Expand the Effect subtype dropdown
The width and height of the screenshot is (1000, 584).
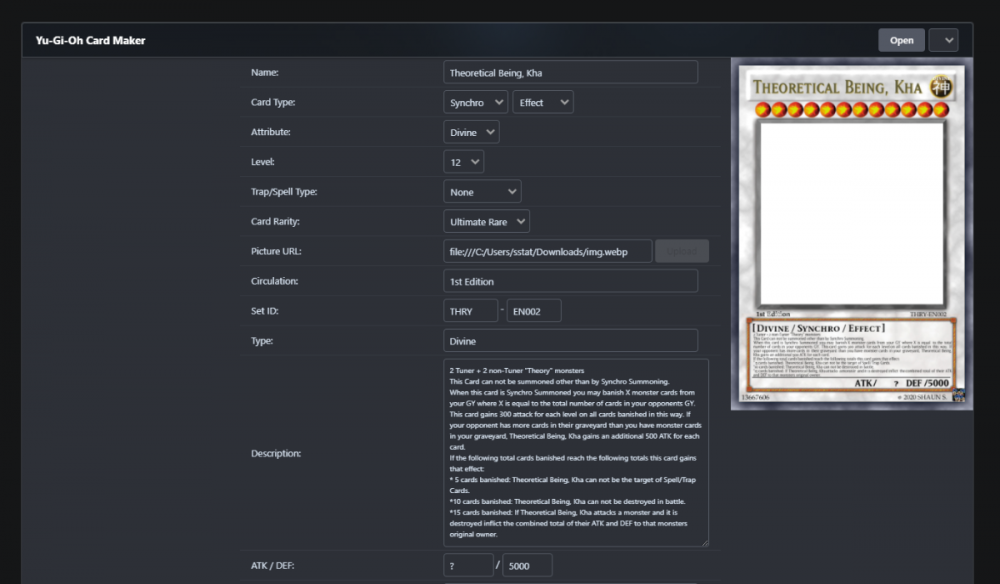coord(543,102)
